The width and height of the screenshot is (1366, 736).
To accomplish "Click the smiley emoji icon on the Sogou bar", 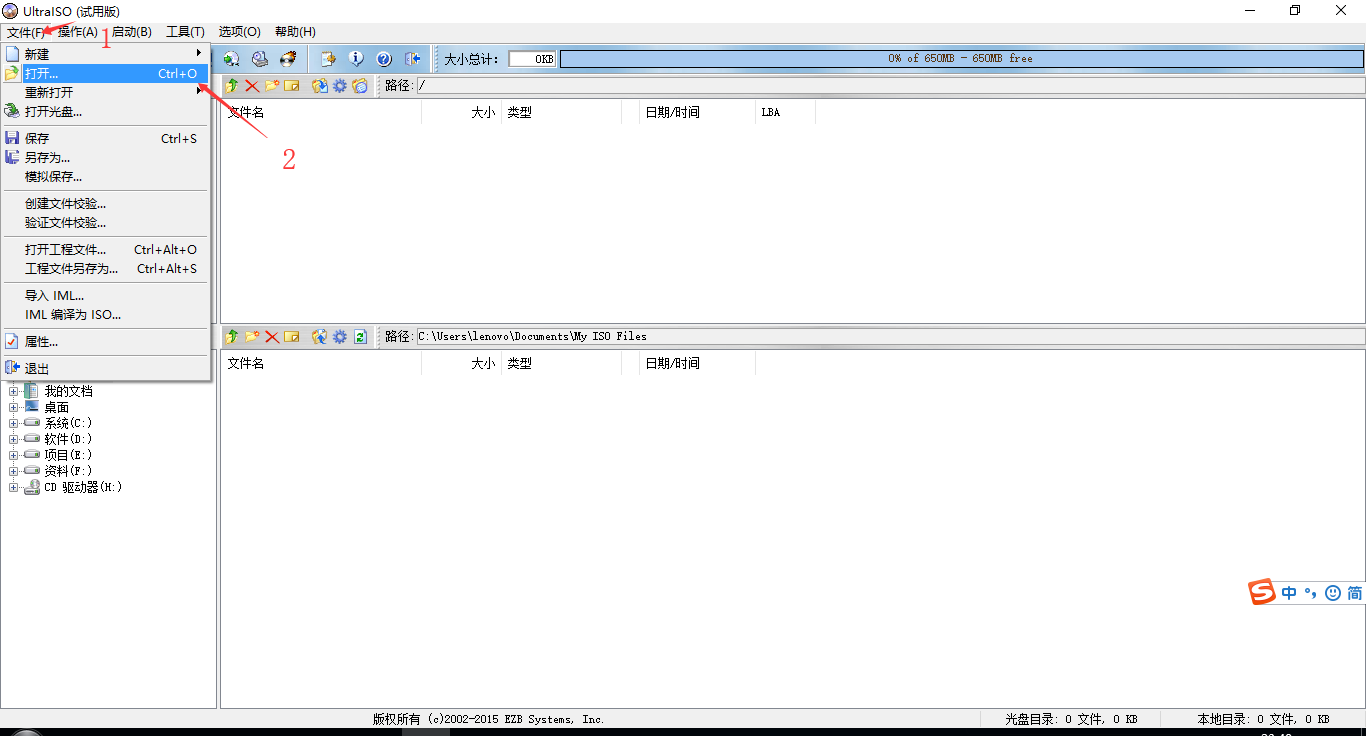I will pyautogui.click(x=1333, y=593).
